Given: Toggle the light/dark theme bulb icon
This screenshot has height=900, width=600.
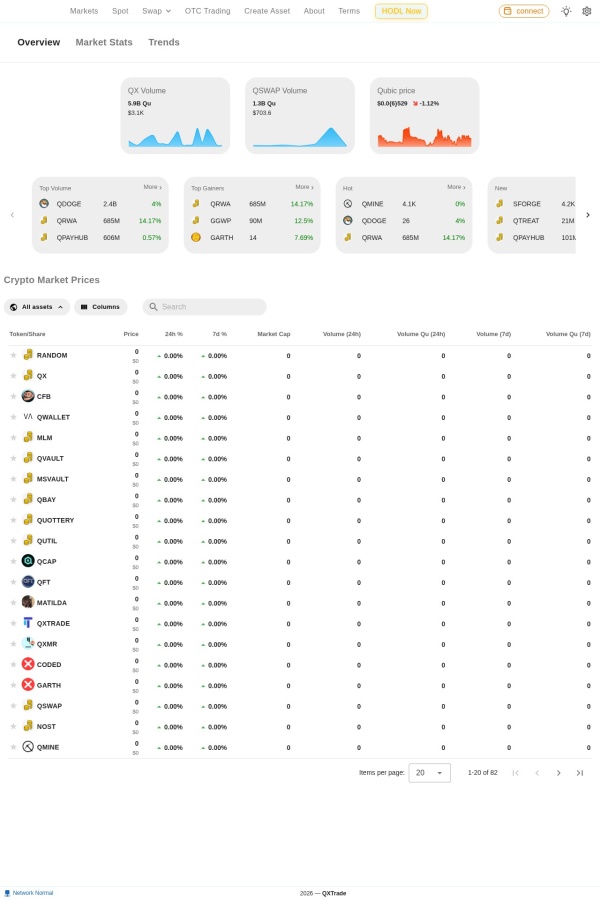Looking at the screenshot, I should point(566,11).
